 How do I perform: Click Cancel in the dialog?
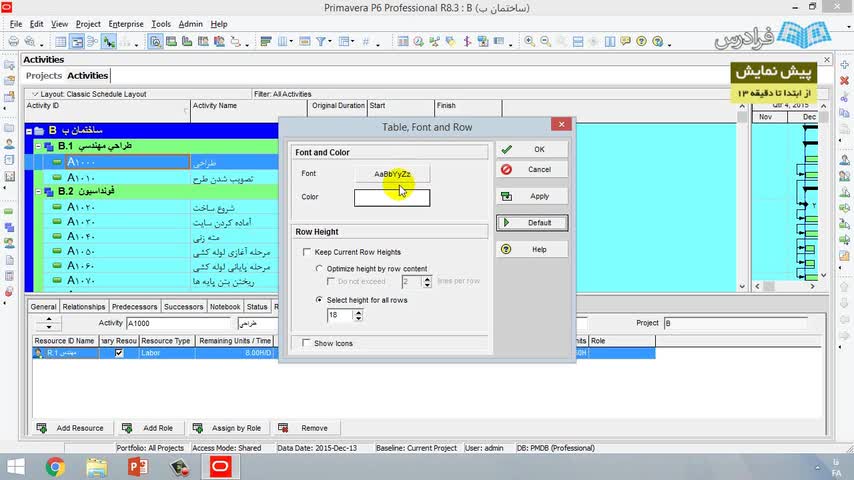(x=532, y=169)
